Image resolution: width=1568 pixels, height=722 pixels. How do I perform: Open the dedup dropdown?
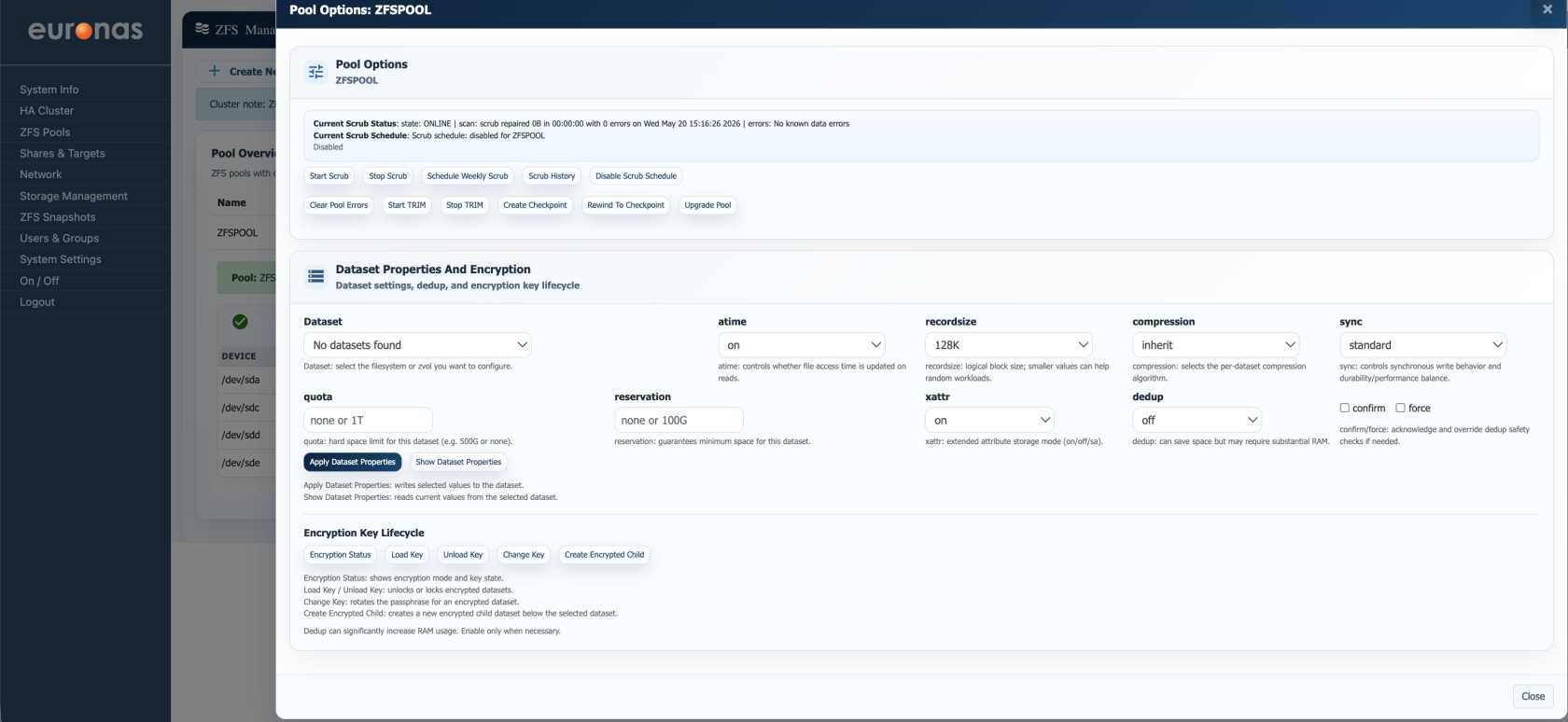click(1197, 421)
